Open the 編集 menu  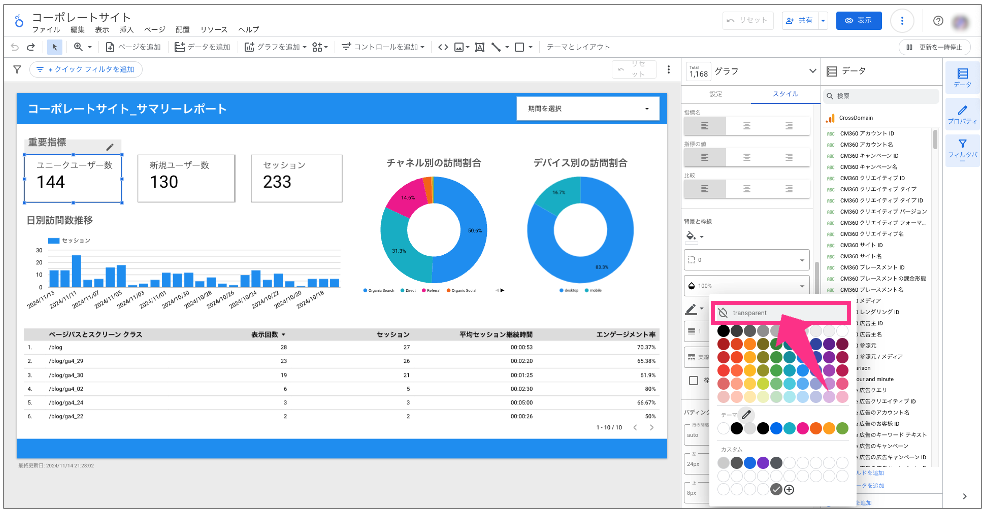[77, 30]
